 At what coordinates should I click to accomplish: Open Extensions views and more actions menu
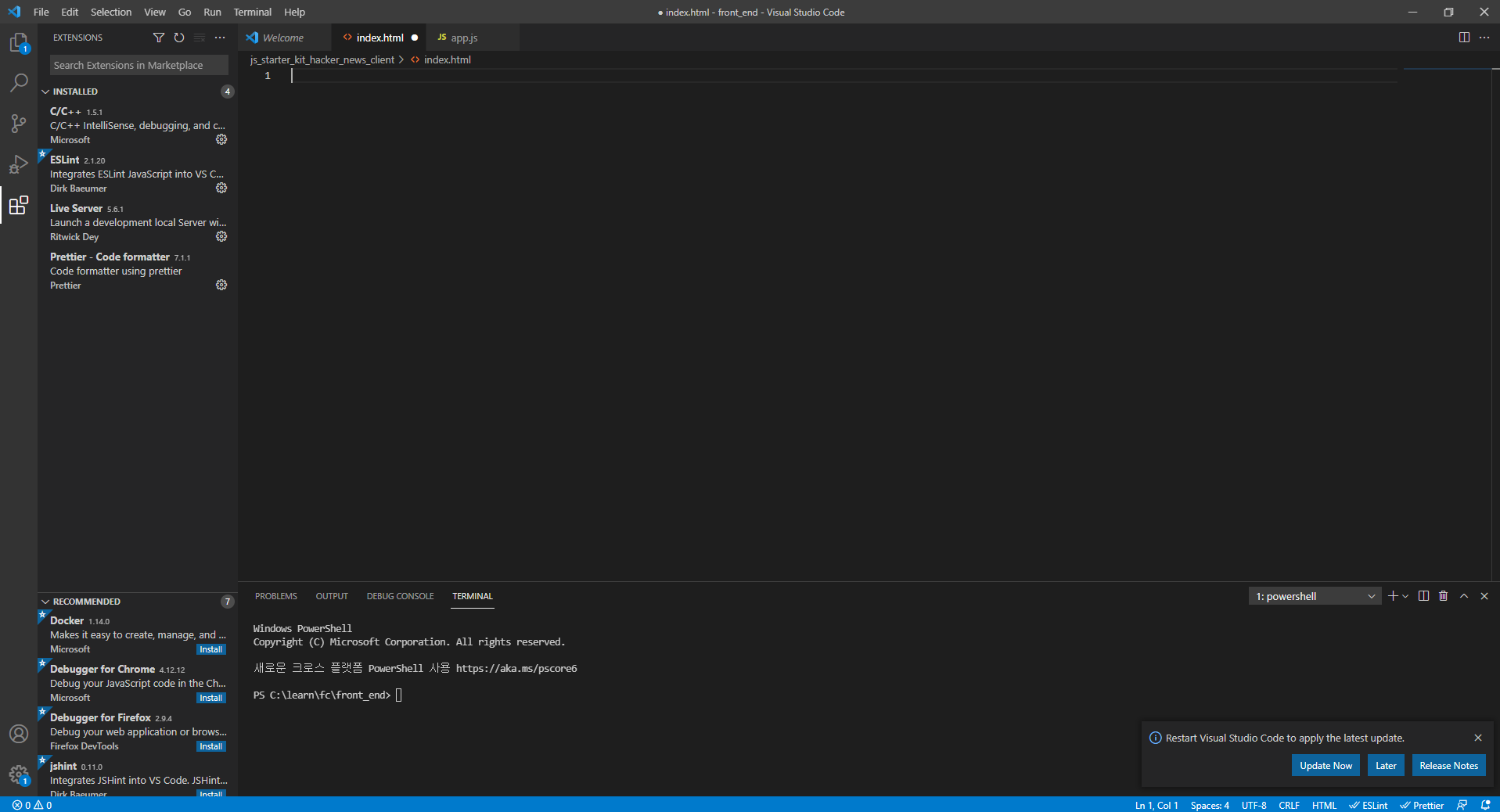tap(220, 38)
